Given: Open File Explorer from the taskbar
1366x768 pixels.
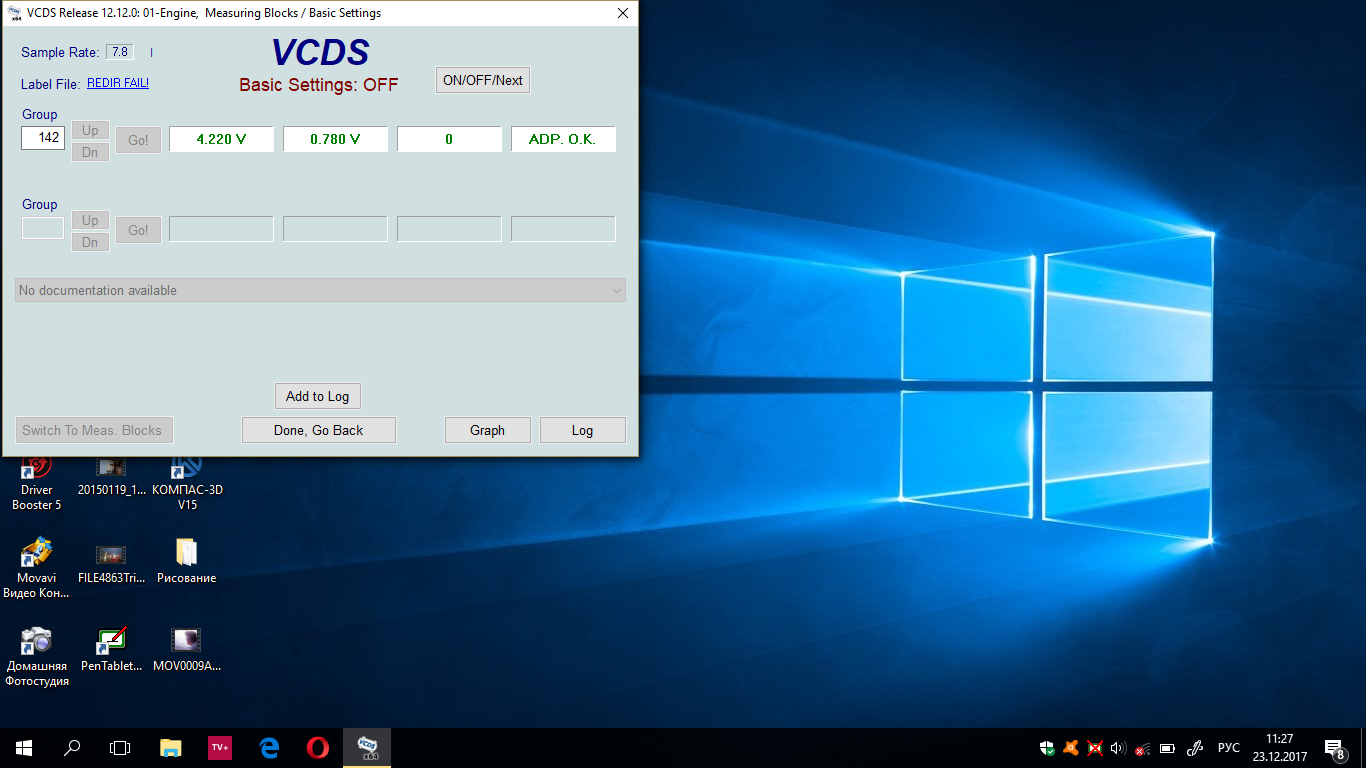Looking at the screenshot, I should [171, 747].
